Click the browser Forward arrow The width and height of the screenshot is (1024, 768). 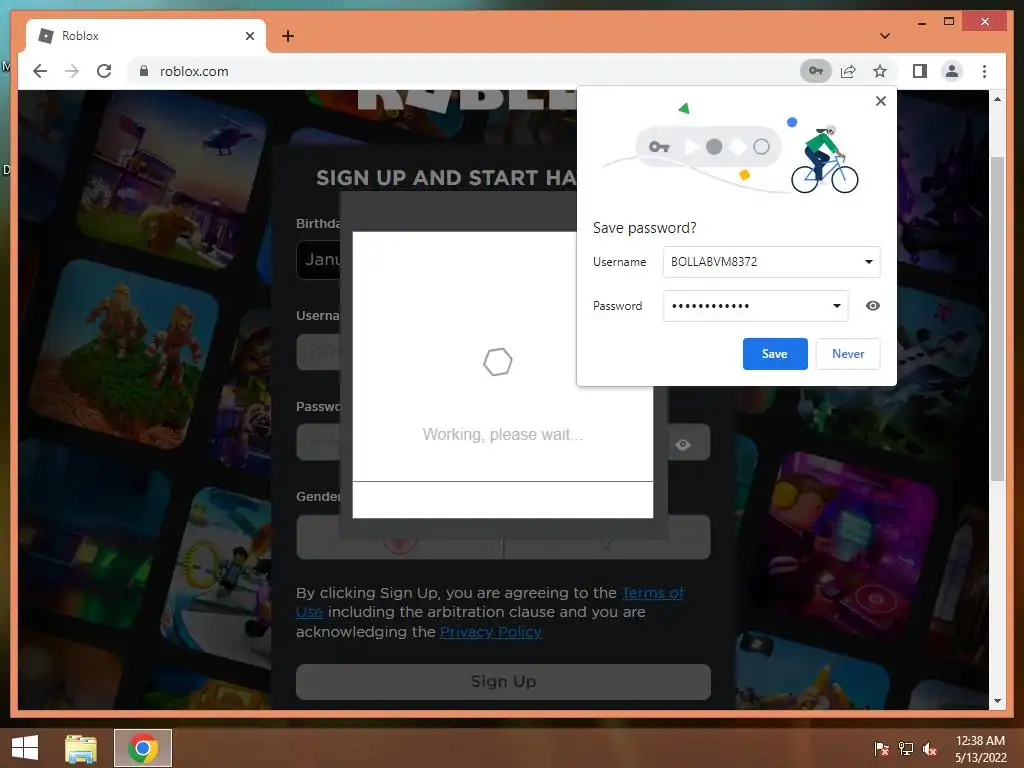coord(72,71)
